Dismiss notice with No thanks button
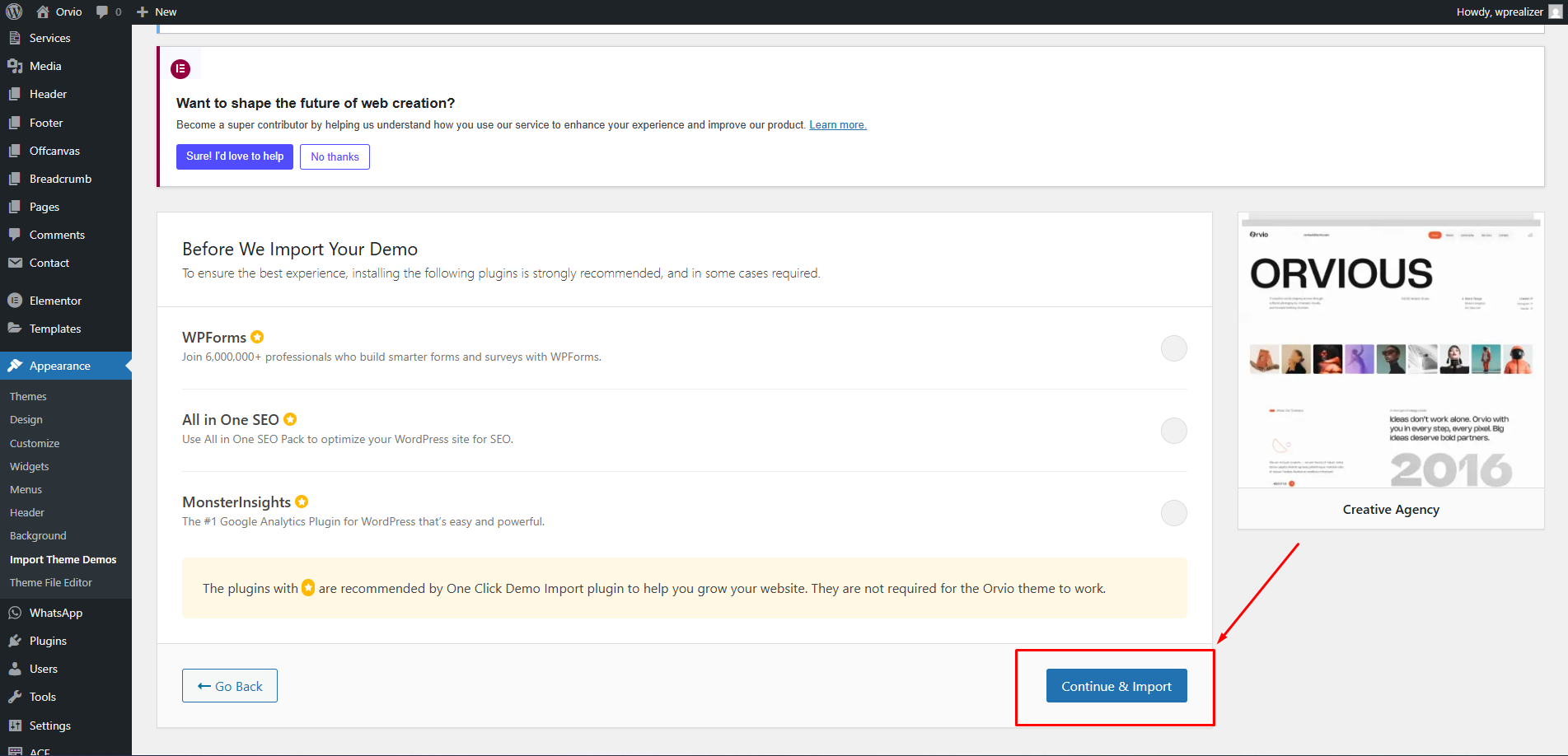The width and height of the screenshot is (1568, 756). tap(335, 156)
